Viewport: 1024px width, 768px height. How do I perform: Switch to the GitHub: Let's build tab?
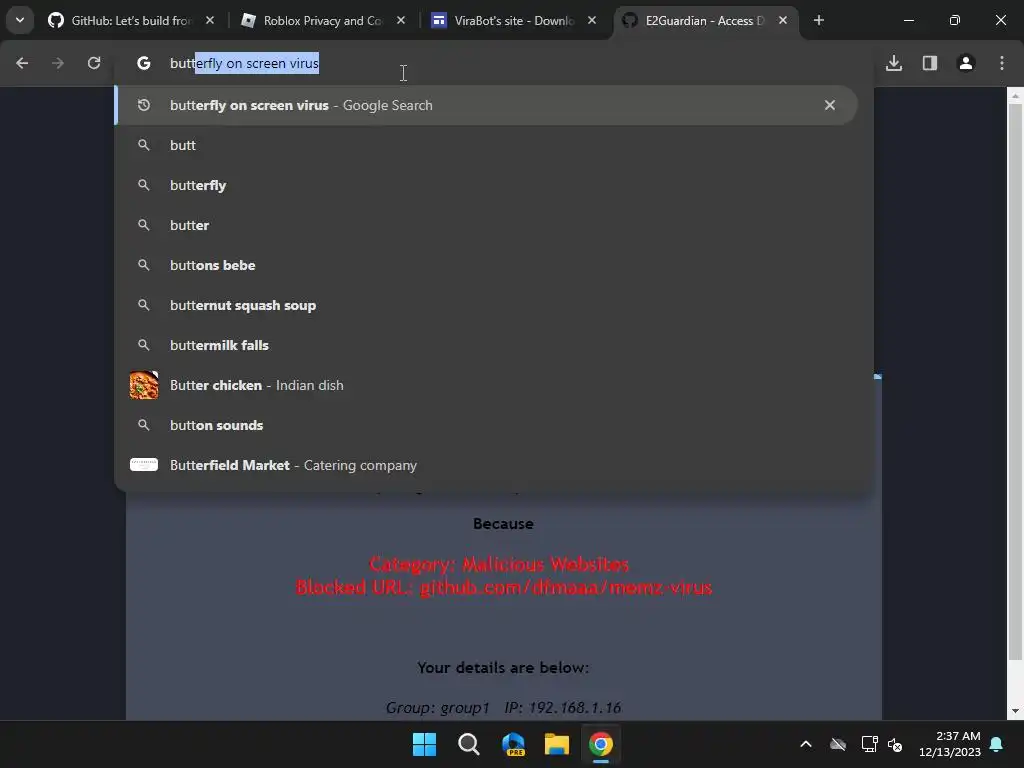[131, 20]
